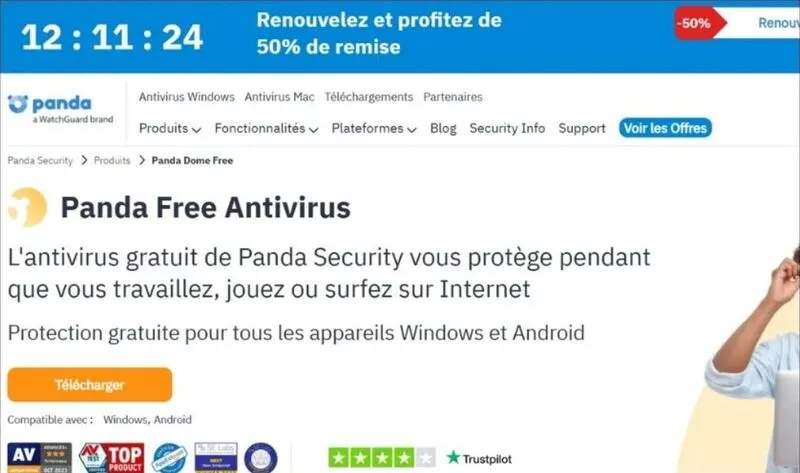Expand the Plateformes dropdown menu

tap(374, 129)
